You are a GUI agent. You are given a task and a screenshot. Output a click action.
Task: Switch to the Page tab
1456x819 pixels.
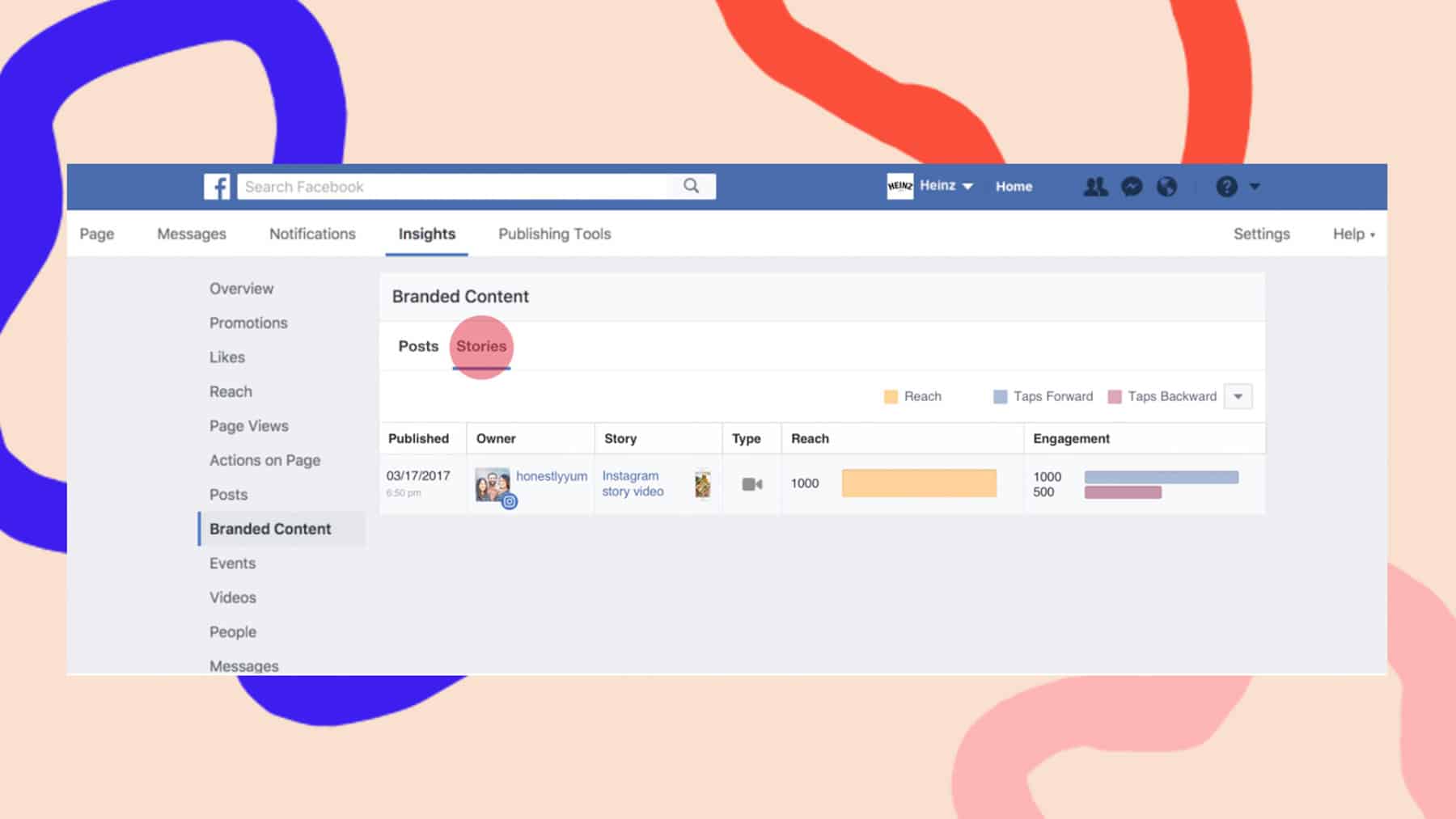pos(96,234)
